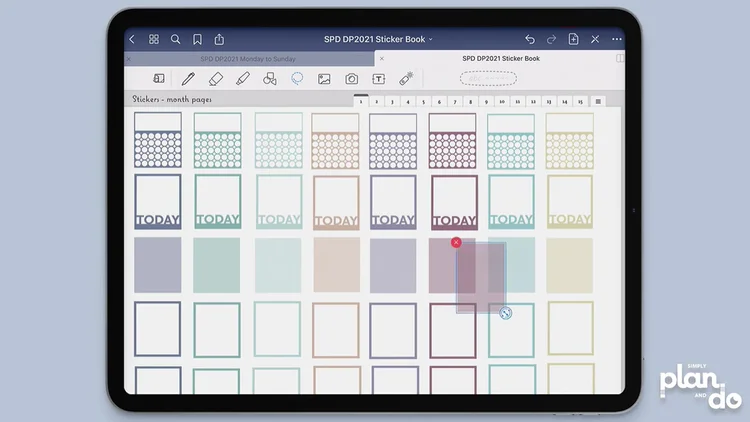750x422 pixels.
Task: Pick the solid navy color block sticker
Action: coord(158,265)
